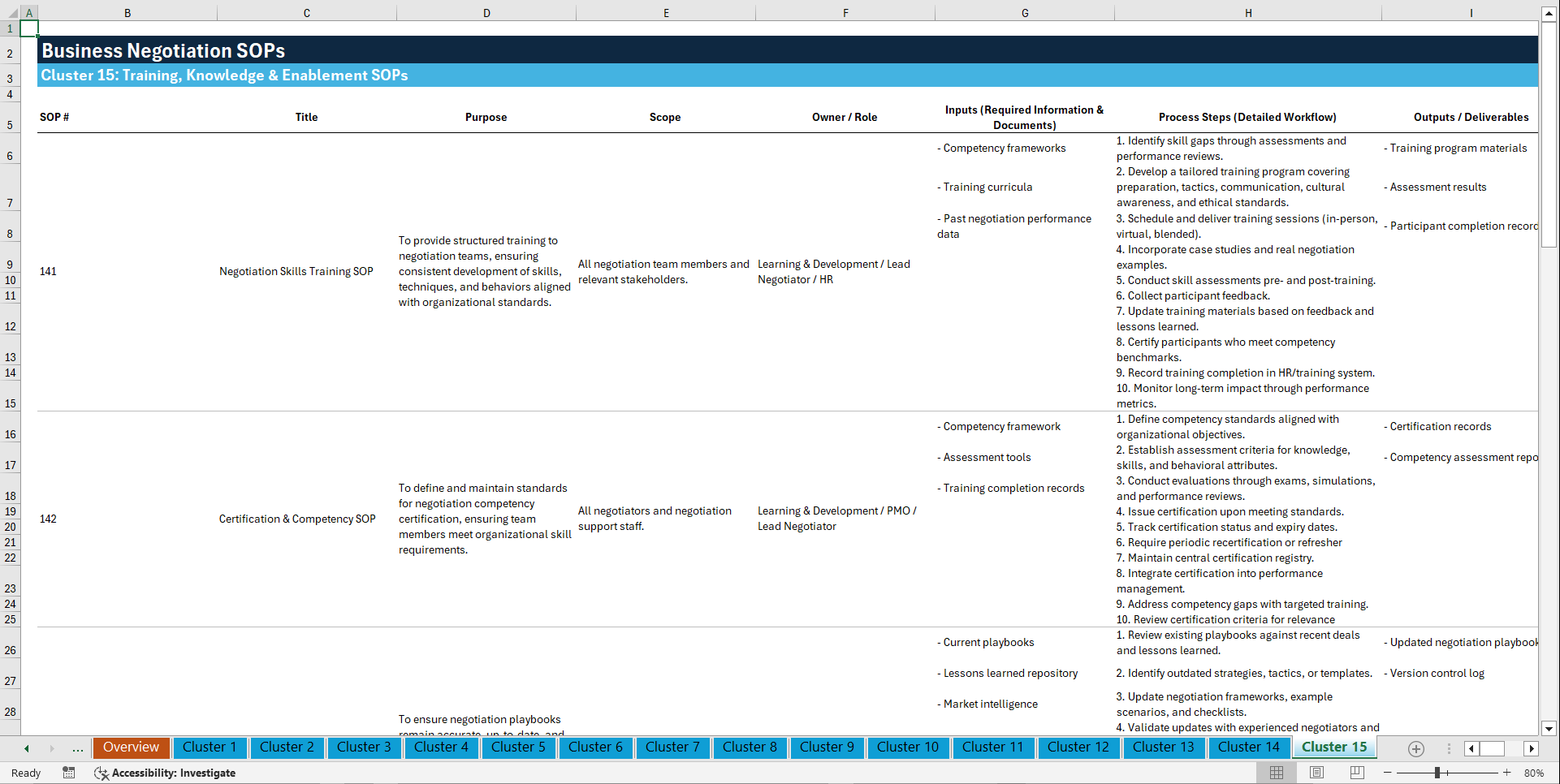The width and height of the screenshot is (1560, 784).
Task: Open sheet options via vertical ellipsis icon
Action: click(1449, 749)
